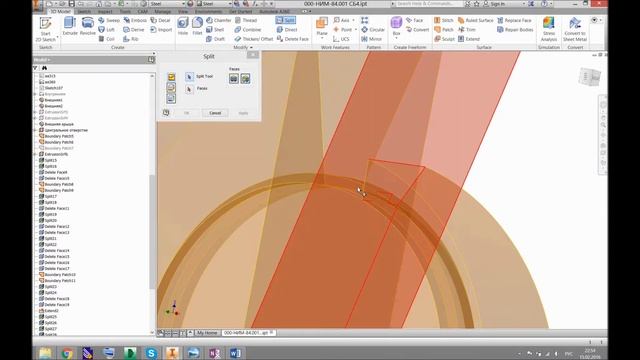The image size is (640, 360).
Task: Select the Circular pattern tool
Action: pos(373,30)
